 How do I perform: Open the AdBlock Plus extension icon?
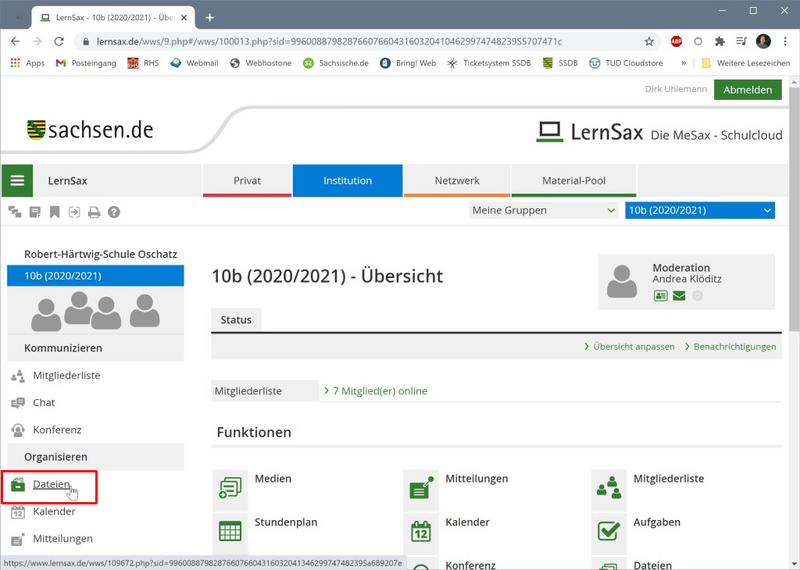pos(676,42)
